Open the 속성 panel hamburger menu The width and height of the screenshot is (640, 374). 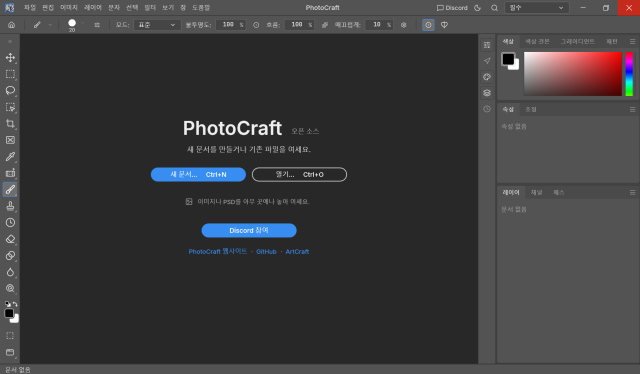632,109
